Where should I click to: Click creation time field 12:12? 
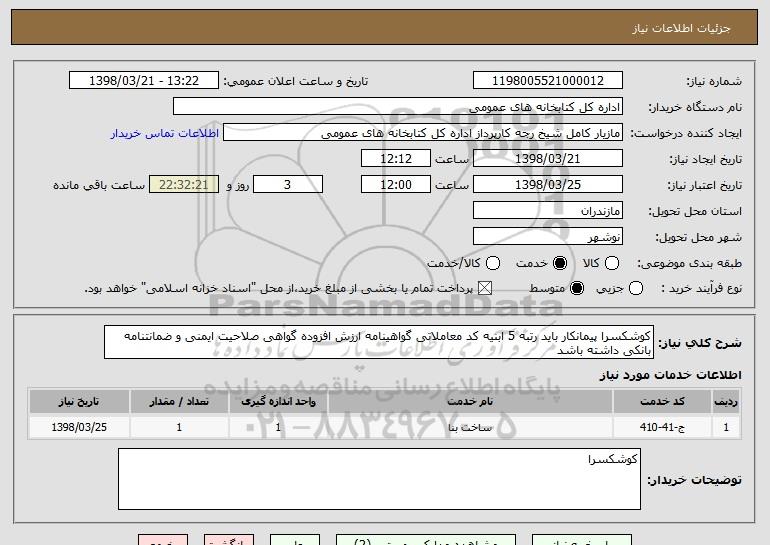click(x=396, y=159)
